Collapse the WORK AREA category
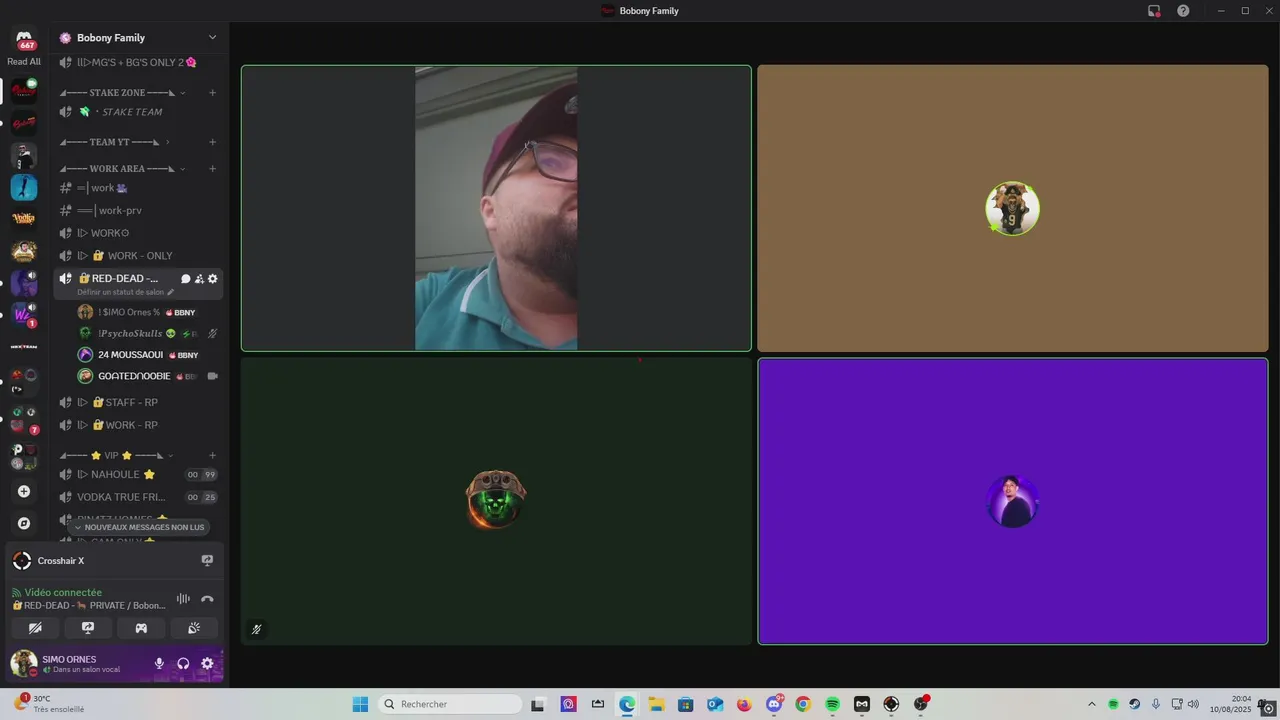 click(x=122, y=169)
